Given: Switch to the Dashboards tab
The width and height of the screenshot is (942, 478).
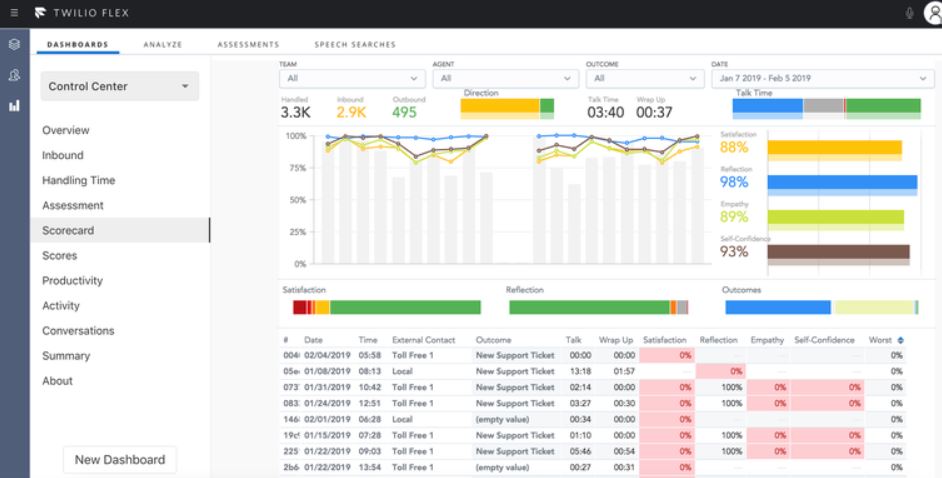Looking at the screenshot, I should [77, 44].
